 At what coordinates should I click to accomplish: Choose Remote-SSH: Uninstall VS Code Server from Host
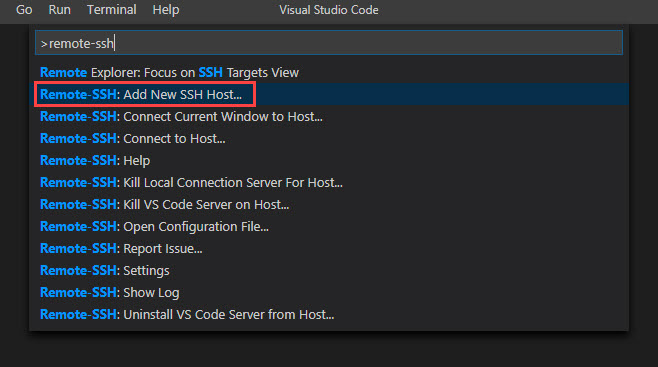click(329, 315)
